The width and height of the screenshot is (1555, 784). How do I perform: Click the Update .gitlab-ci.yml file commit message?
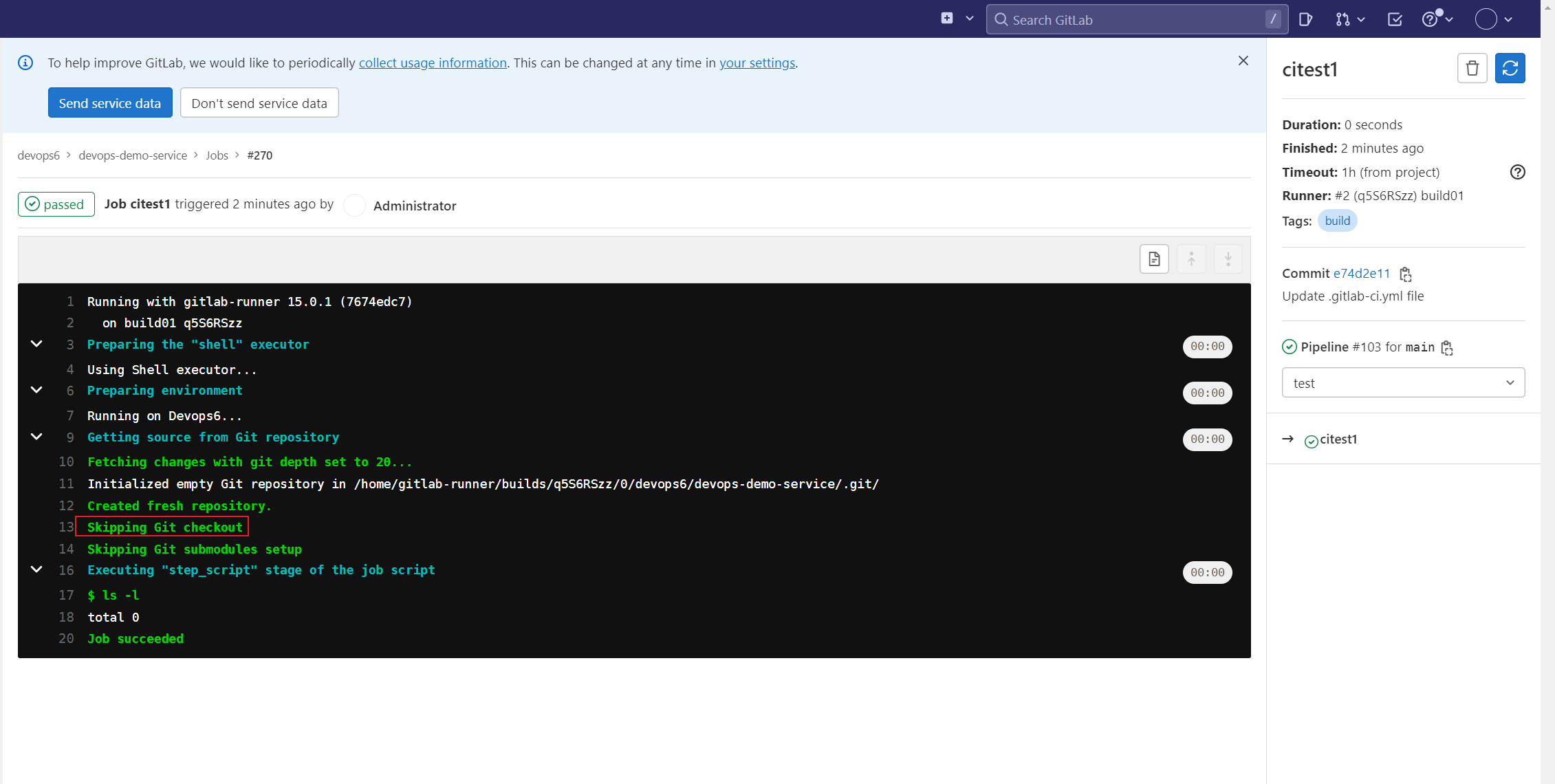[1353, 296]
